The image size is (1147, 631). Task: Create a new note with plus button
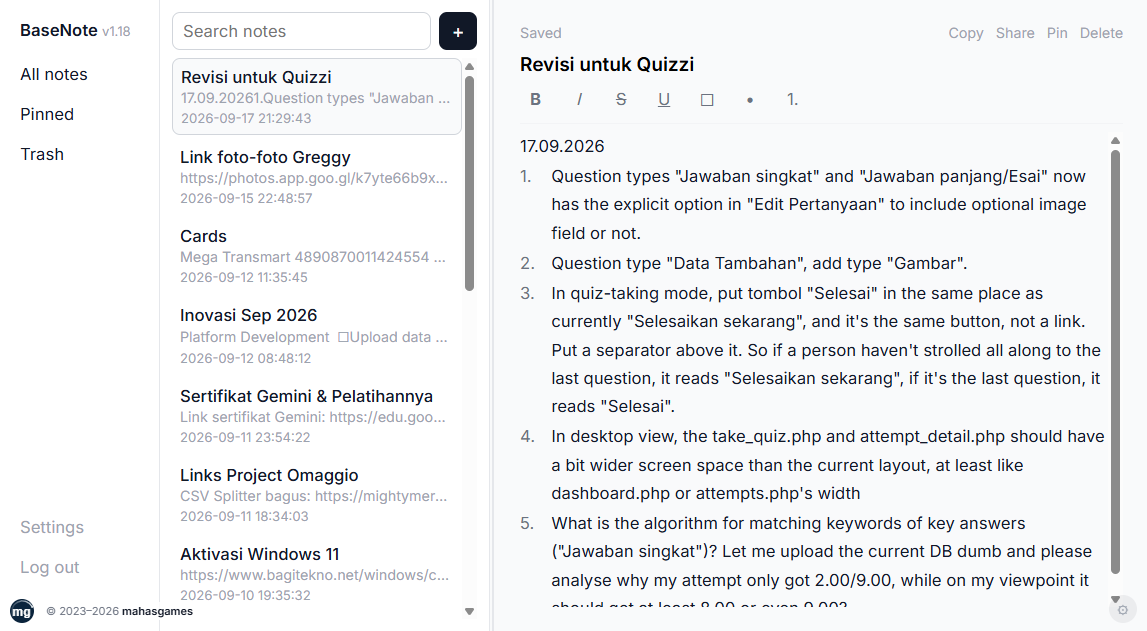point(457,31)
